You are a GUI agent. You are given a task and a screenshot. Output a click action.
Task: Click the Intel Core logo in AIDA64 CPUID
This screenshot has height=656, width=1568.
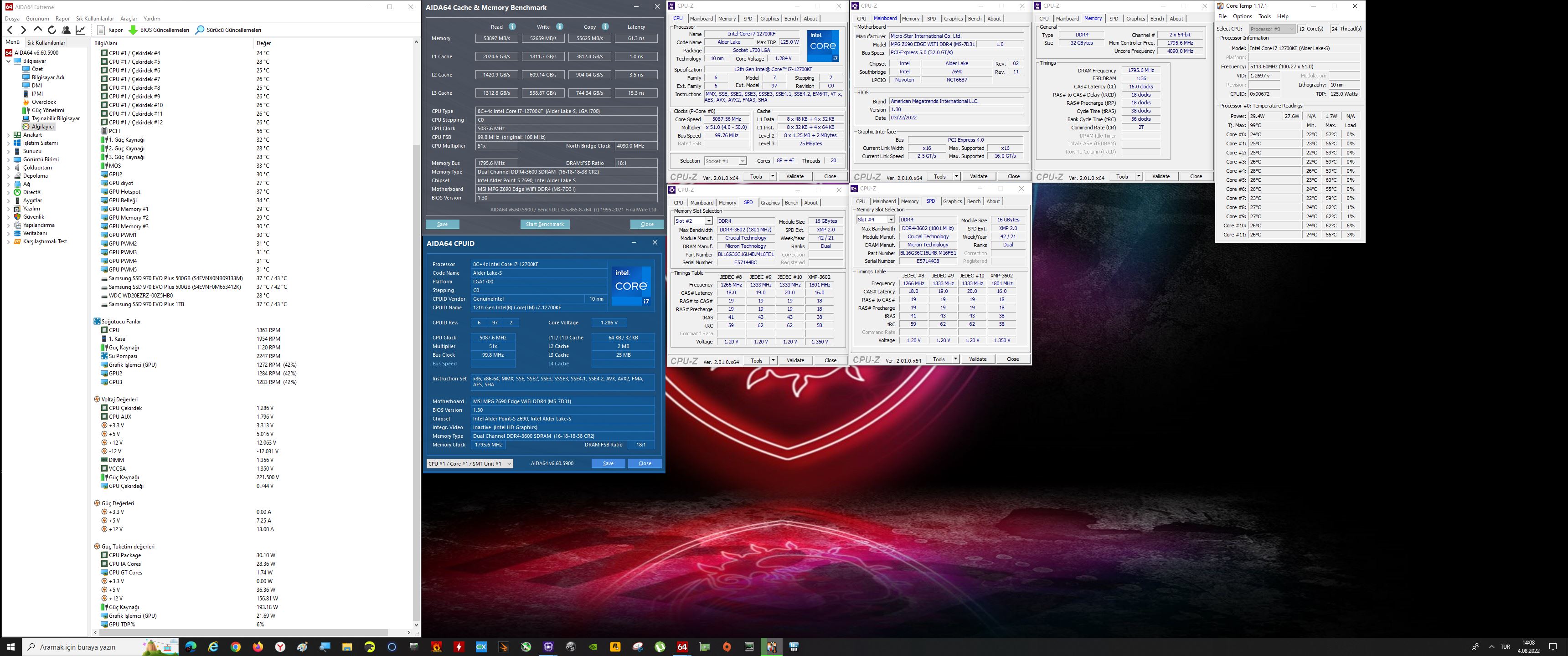tap(630, 286)
